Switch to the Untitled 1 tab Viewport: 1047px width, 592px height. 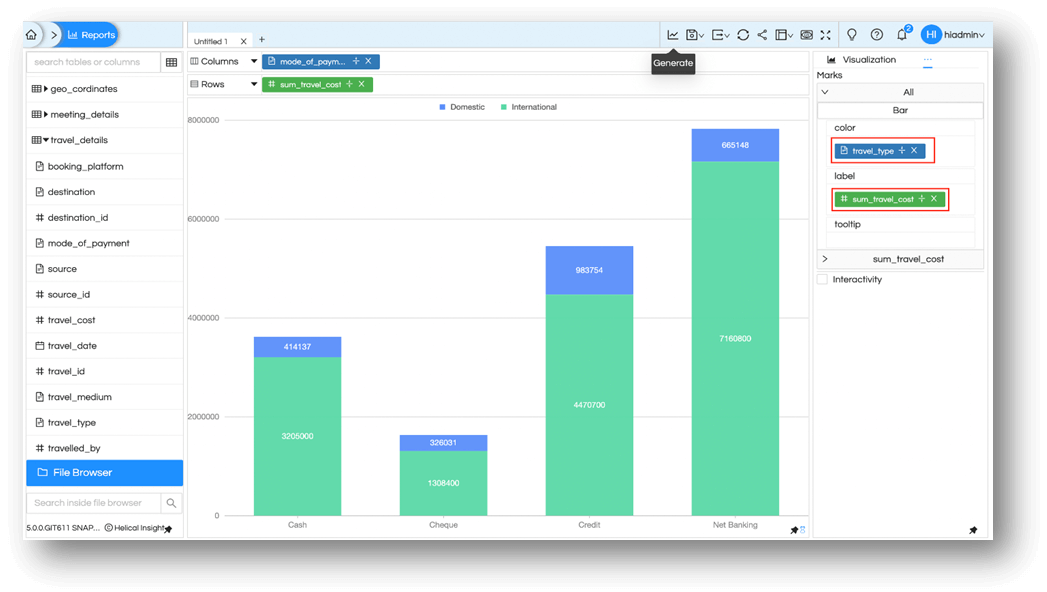point(210,41)
